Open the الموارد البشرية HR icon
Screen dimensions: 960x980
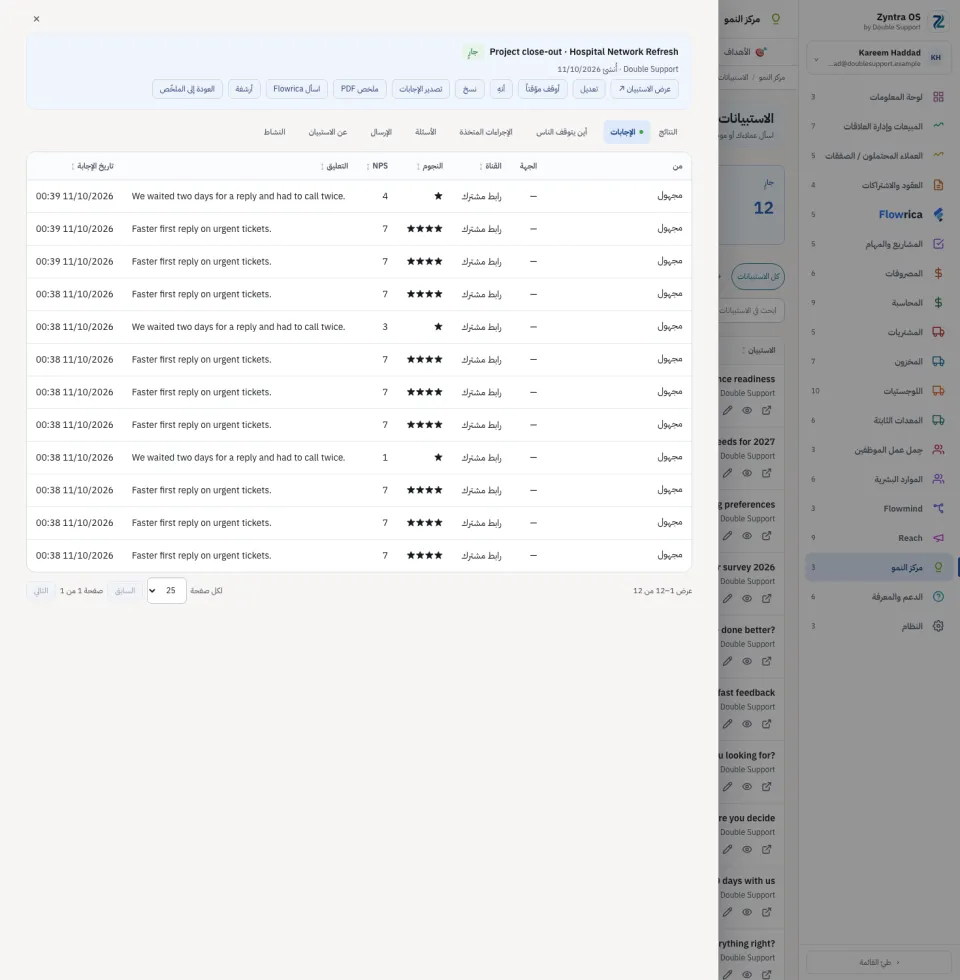[x=938, y=479]
